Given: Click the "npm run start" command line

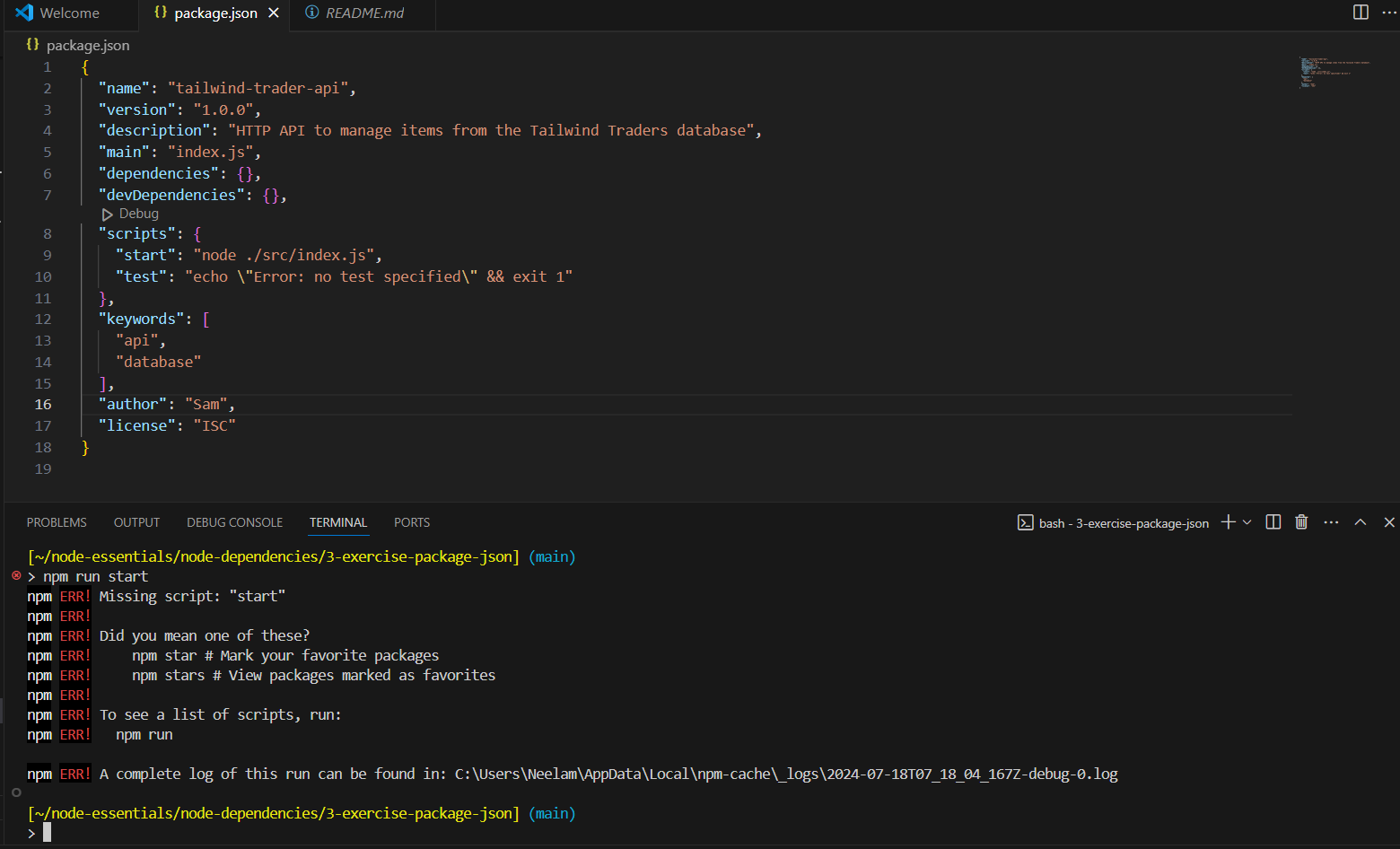Looking at the screenshot, I should pos(95,577).
